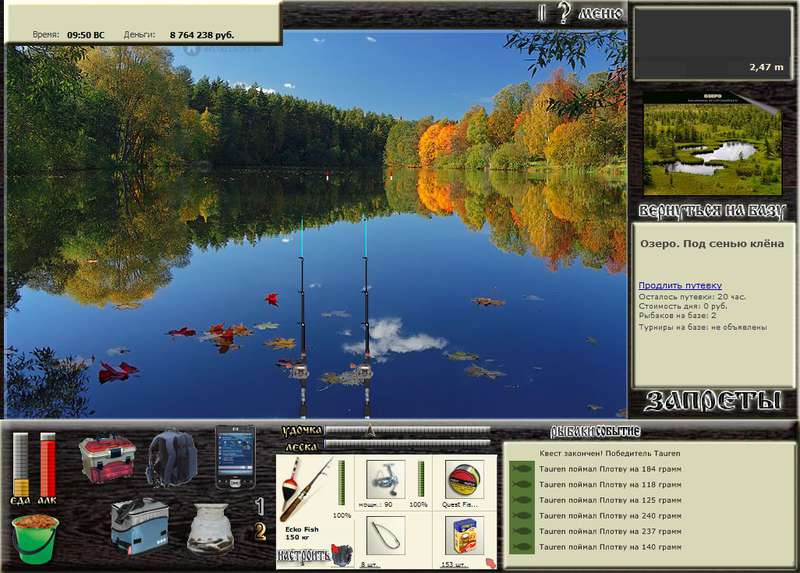
Task: Open the меню menu
Action: (x=601, y=13)
